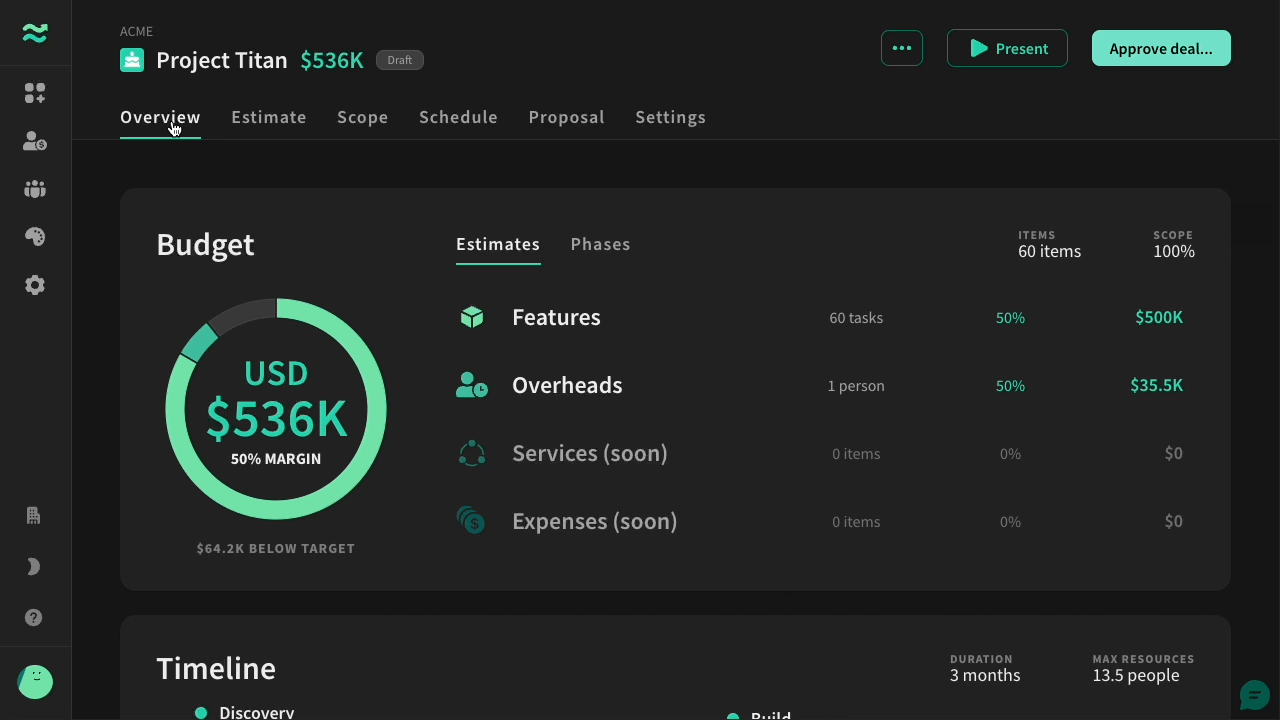The width and height of the screenshot is (1280, 720).
Task: Switch to the Phases budget tab
Action: pos(600,244)
